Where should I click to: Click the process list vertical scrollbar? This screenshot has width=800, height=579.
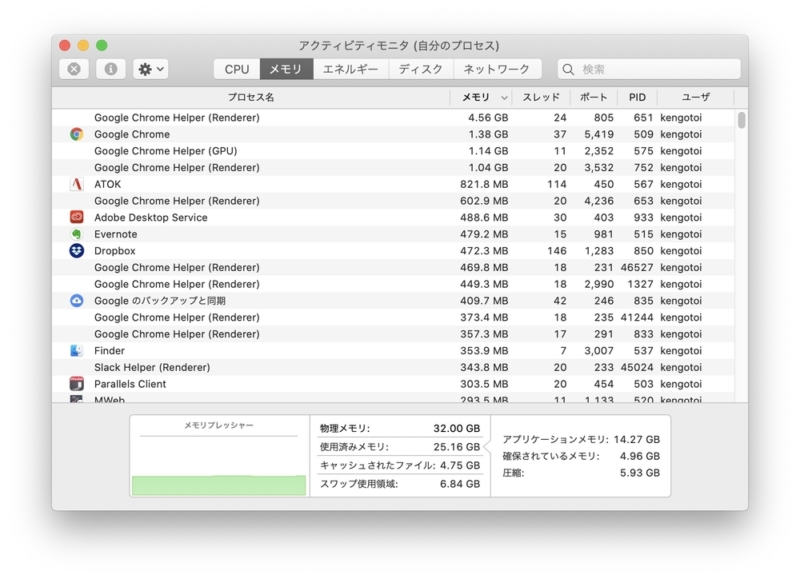741,120
